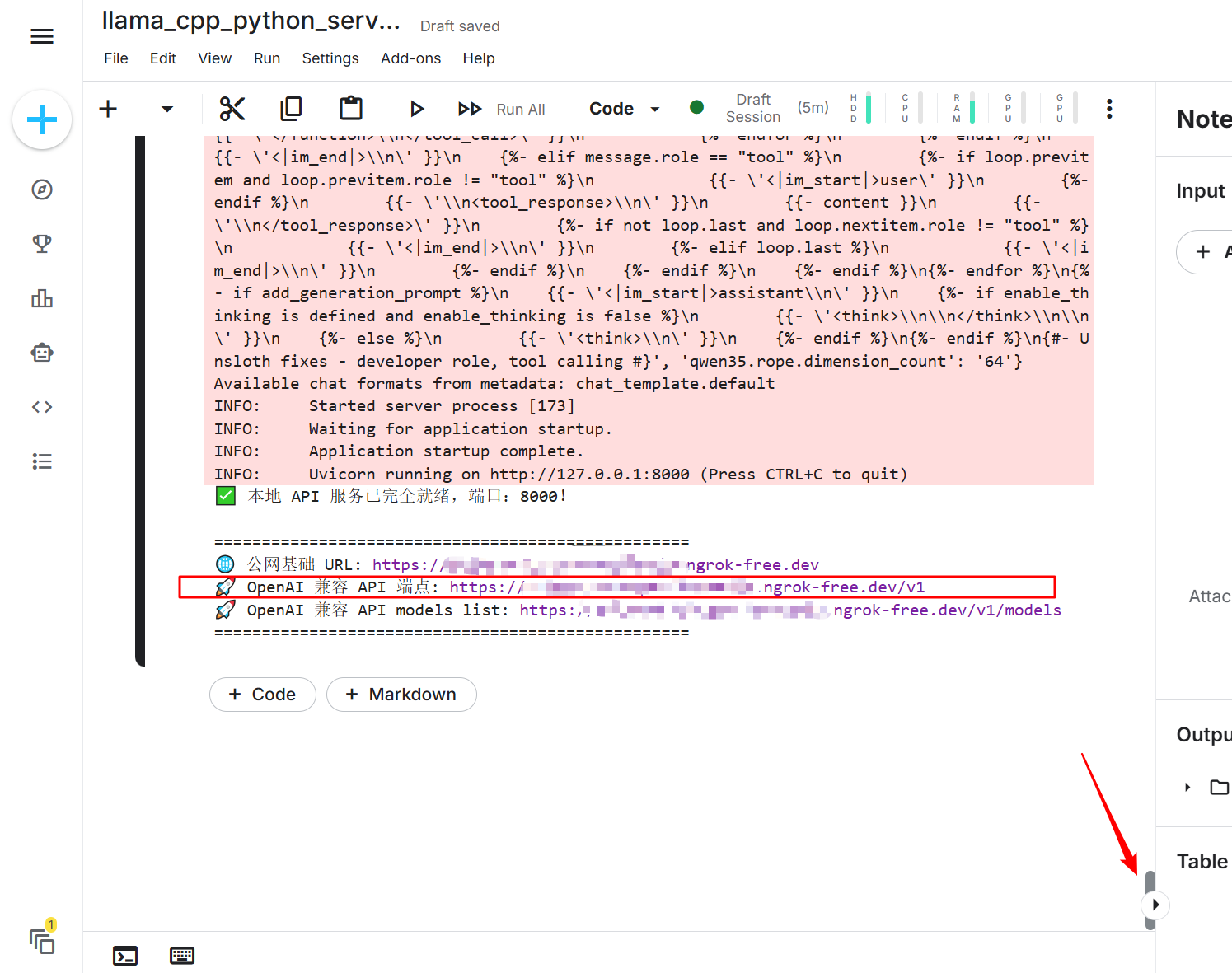The image size is (1232, 973).
Task: Add a new Markdown cell below
Action: pyautogui.click(x=401, y=695)
